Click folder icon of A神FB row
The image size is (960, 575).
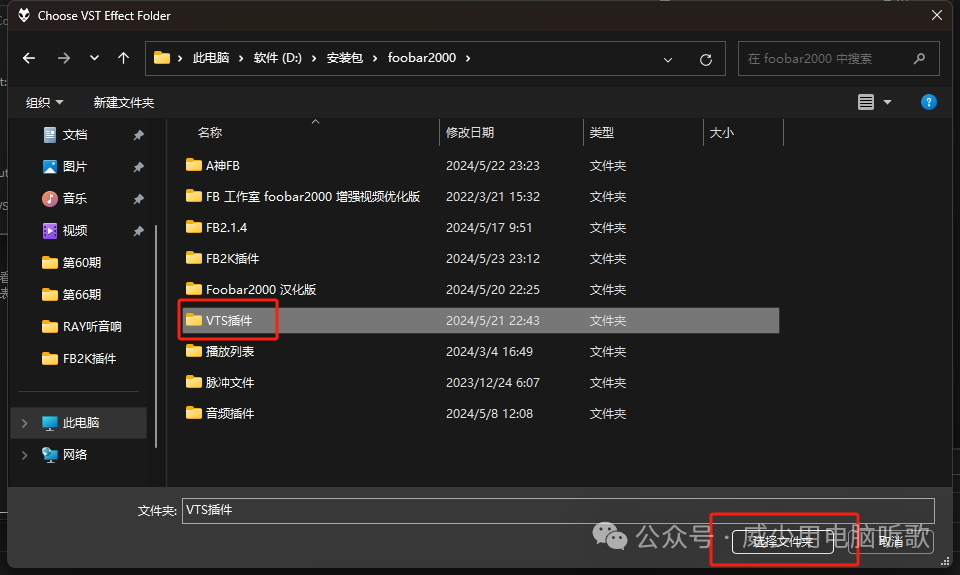coord(193,165)
